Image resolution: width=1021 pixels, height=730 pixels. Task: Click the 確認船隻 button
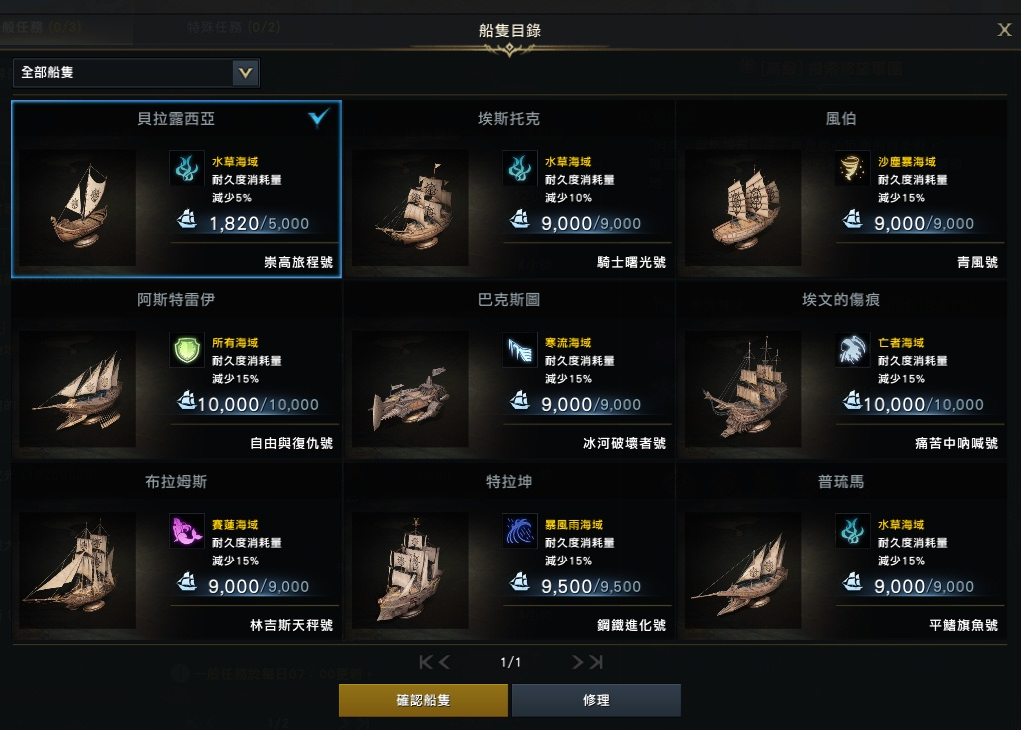[x=423, y=700]
